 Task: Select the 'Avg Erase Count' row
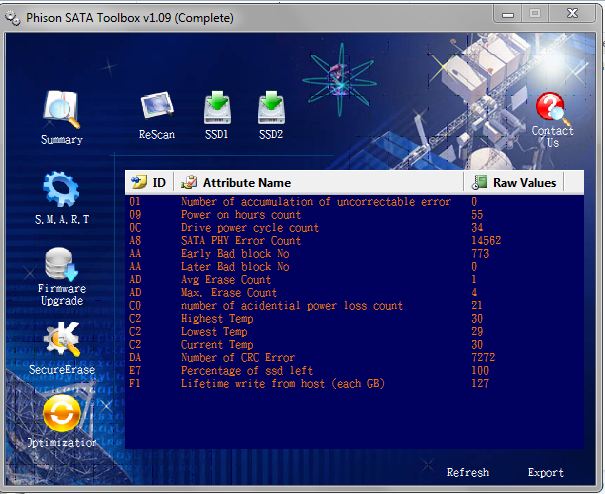[x=354, y=280]
